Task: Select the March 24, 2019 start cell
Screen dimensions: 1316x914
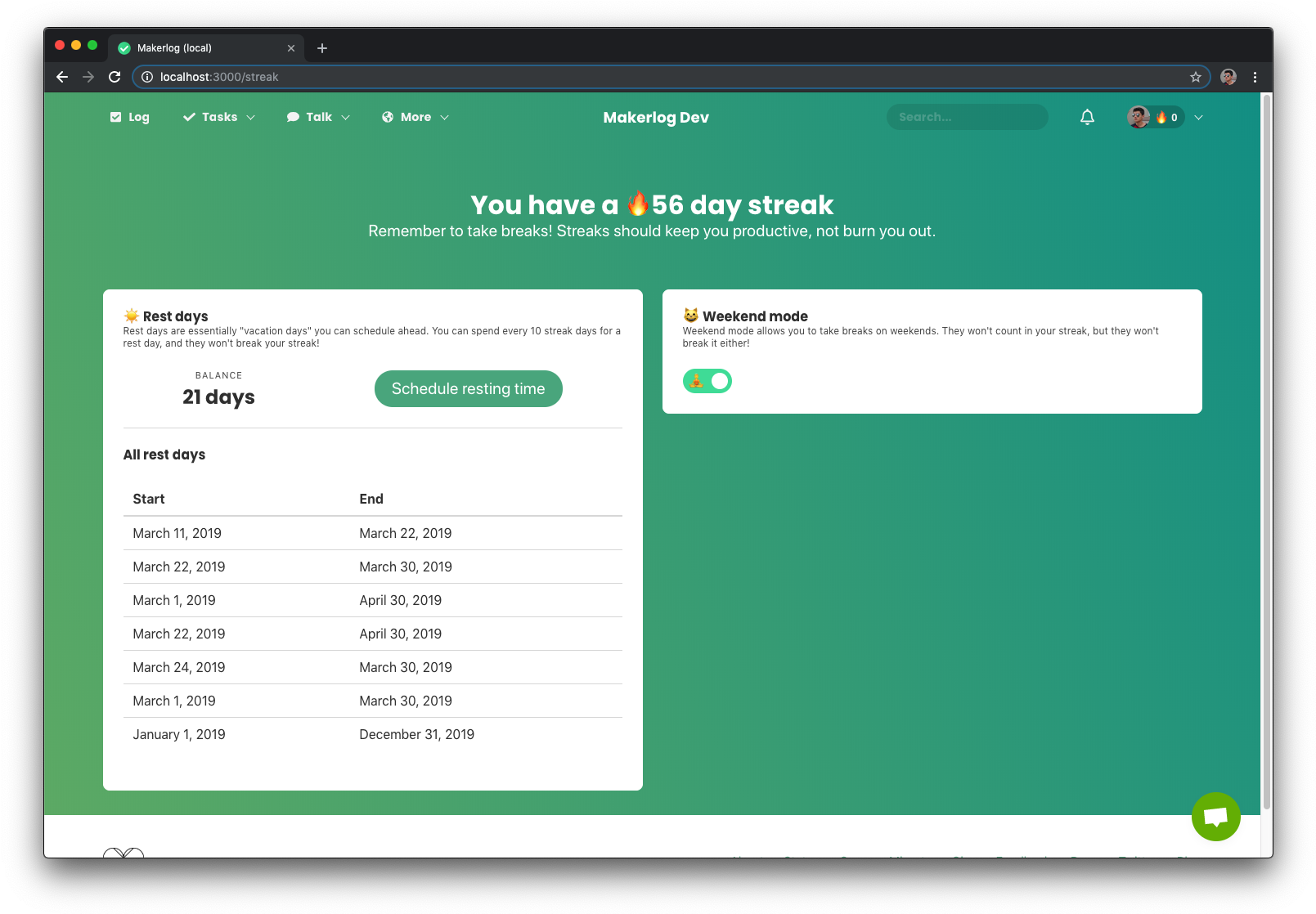Action: coord(179,667)
